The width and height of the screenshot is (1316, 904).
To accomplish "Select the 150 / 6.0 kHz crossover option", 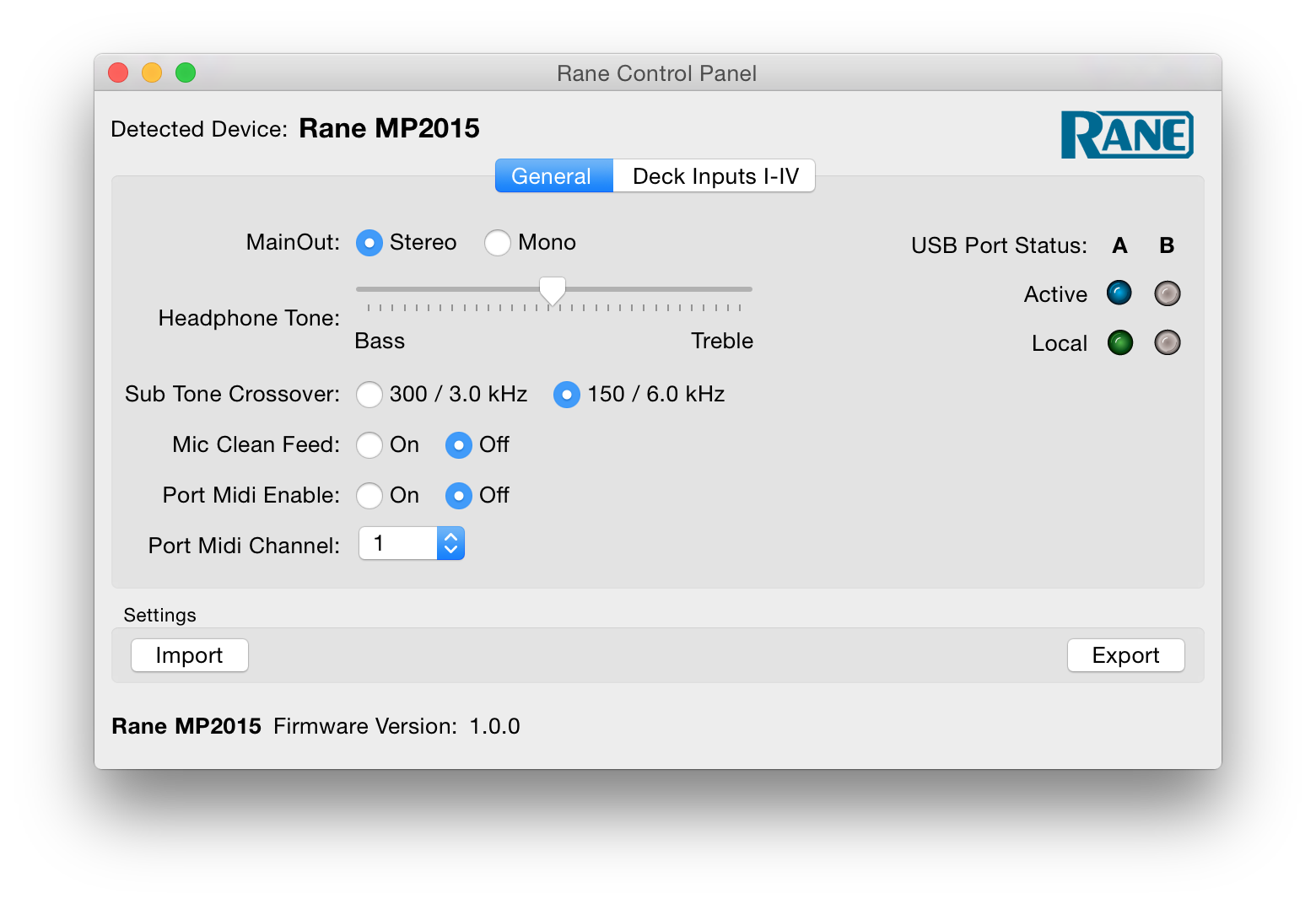I will tap(567, 395).
